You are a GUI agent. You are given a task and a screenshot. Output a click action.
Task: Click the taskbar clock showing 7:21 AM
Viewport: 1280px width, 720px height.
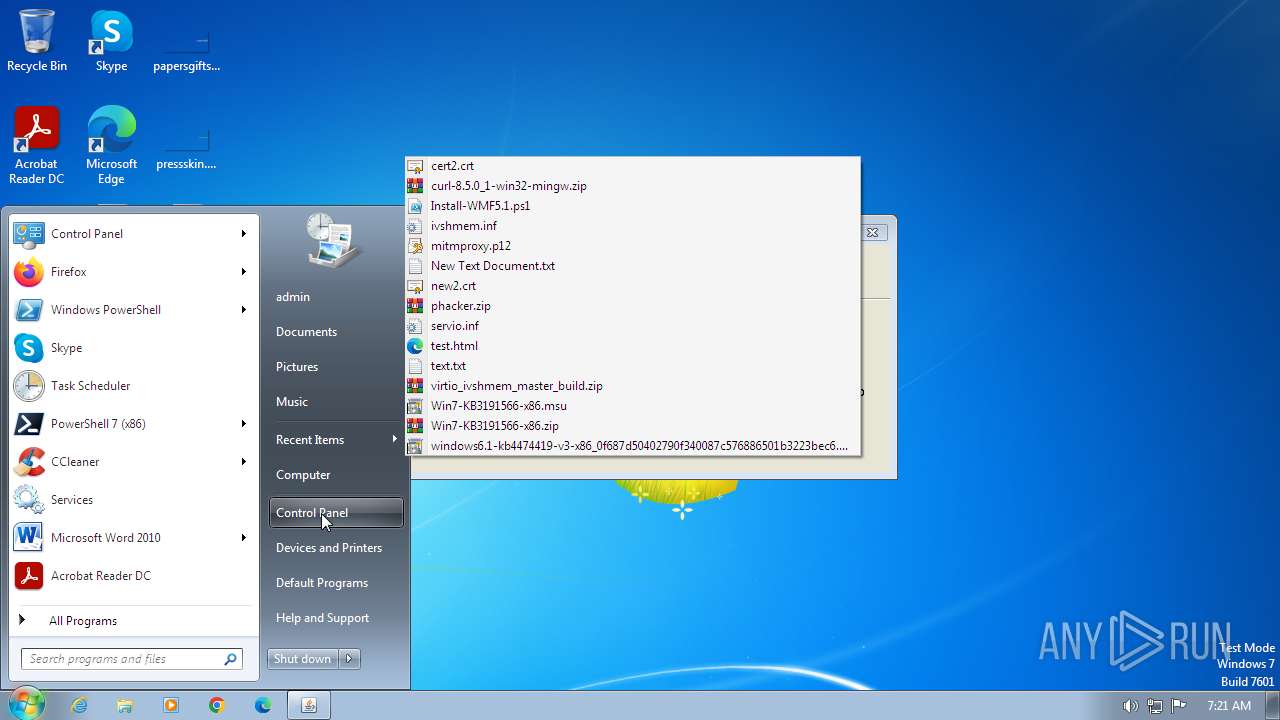[1229, 706]
